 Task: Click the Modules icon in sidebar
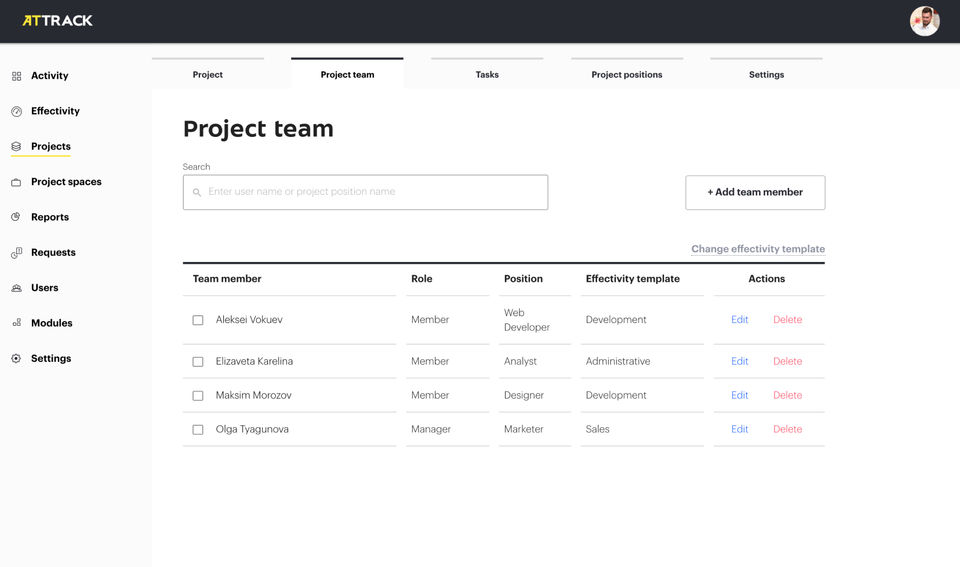coord(17,323)
